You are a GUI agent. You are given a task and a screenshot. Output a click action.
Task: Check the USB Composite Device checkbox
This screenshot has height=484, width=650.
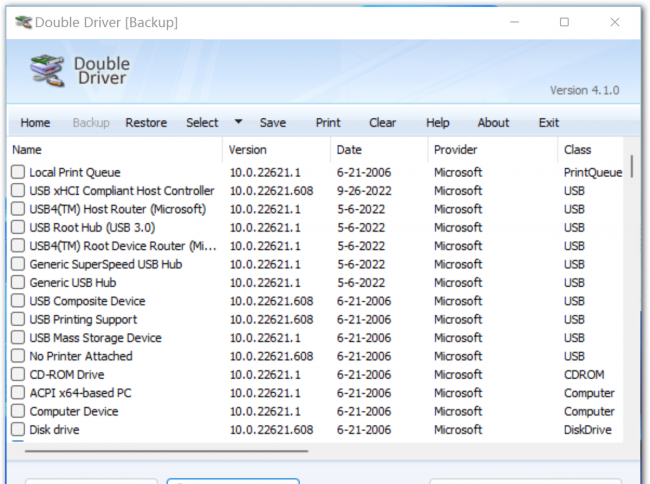tap(18, 300)
